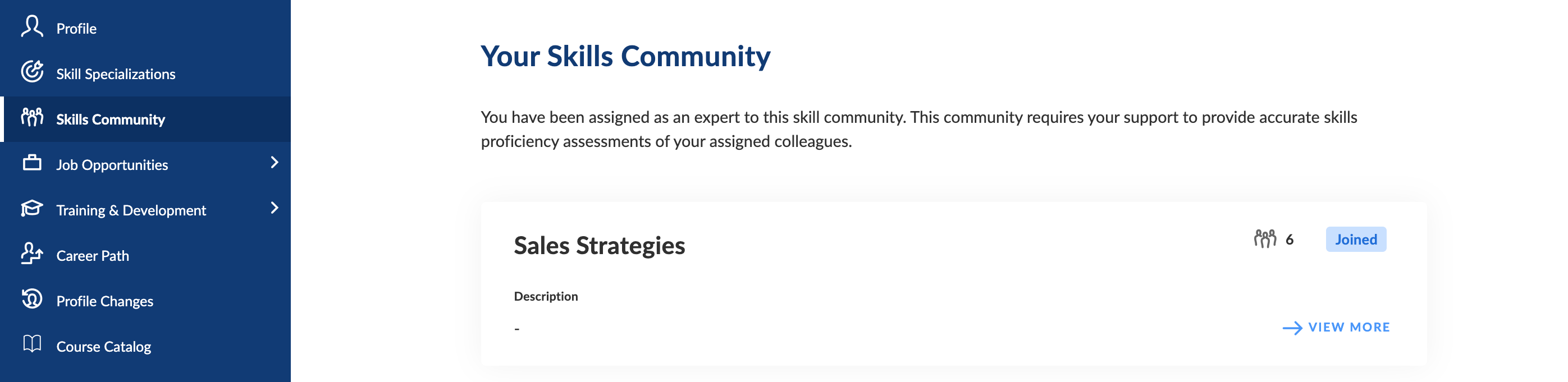
Task: Click the Training & Development graduation cap icon
Action: click(31, 209)
